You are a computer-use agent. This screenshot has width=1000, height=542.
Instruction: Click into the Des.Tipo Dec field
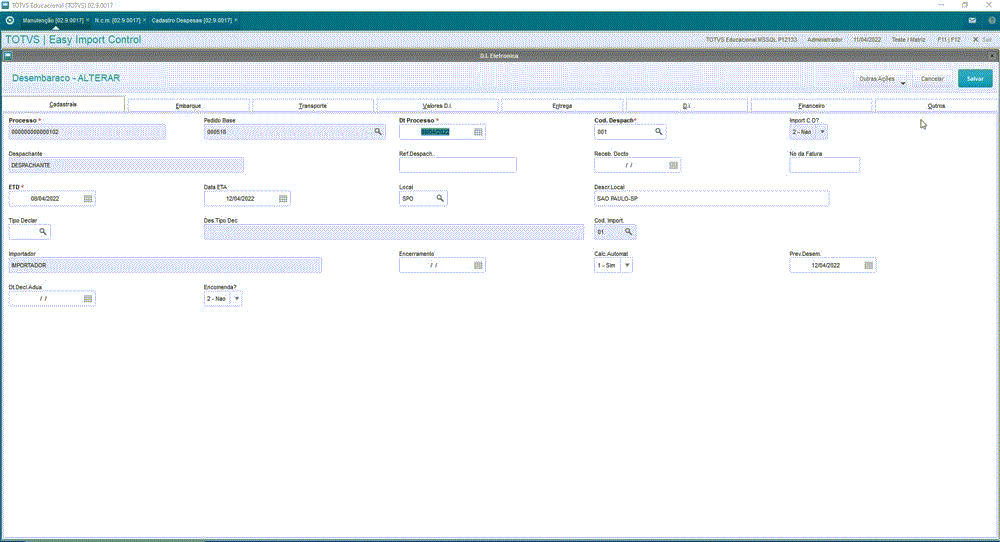point(393,232)
